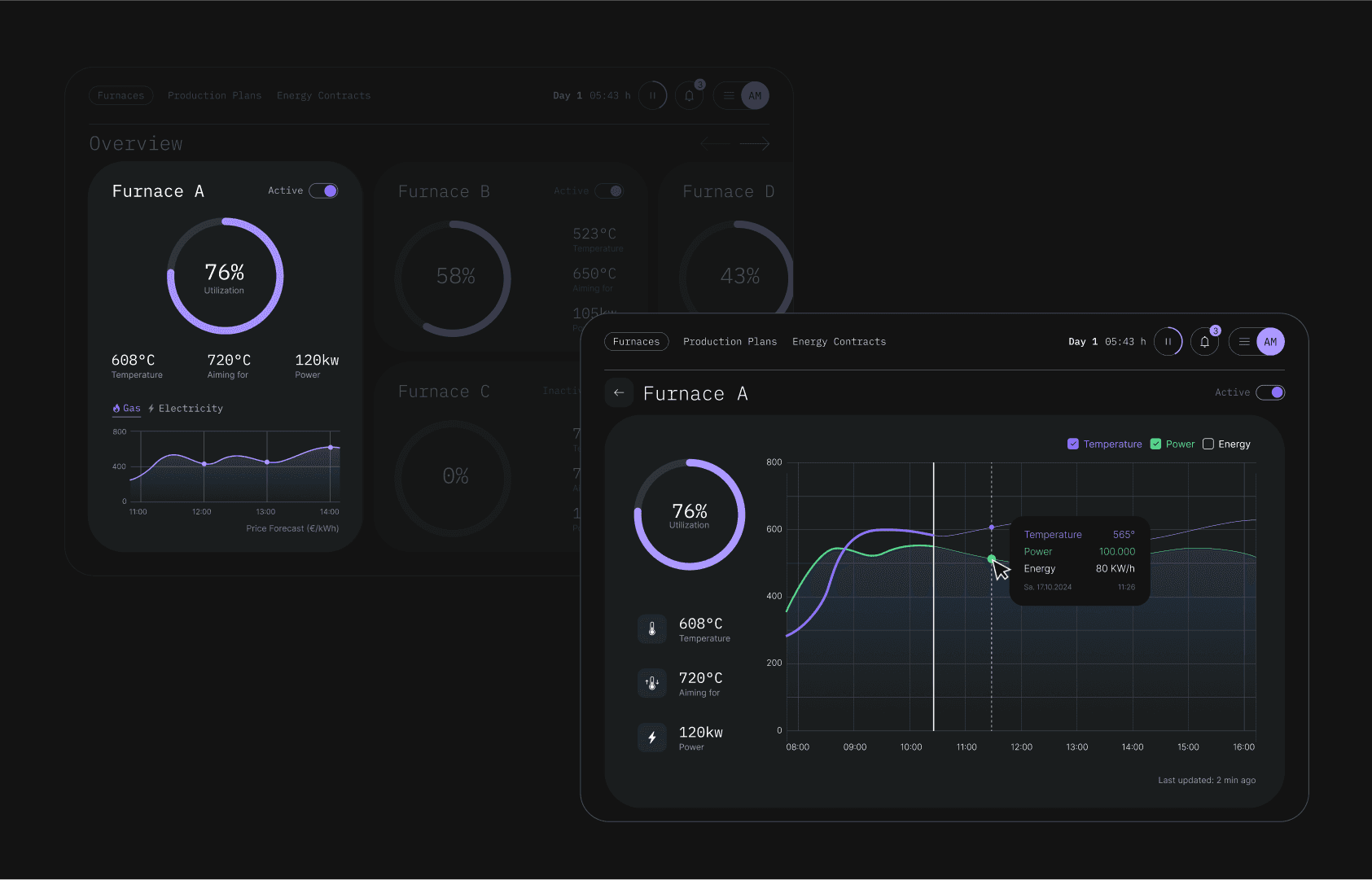
Task: Click aiming-for thermometer icon beside 720°C
Action: tap(652, 683)
